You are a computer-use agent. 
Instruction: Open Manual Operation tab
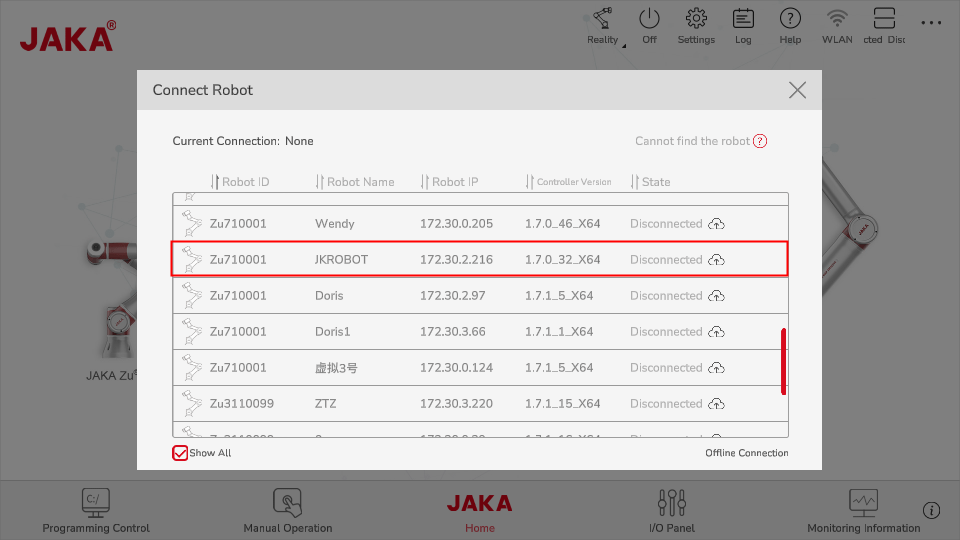click(x=288, y=510)
